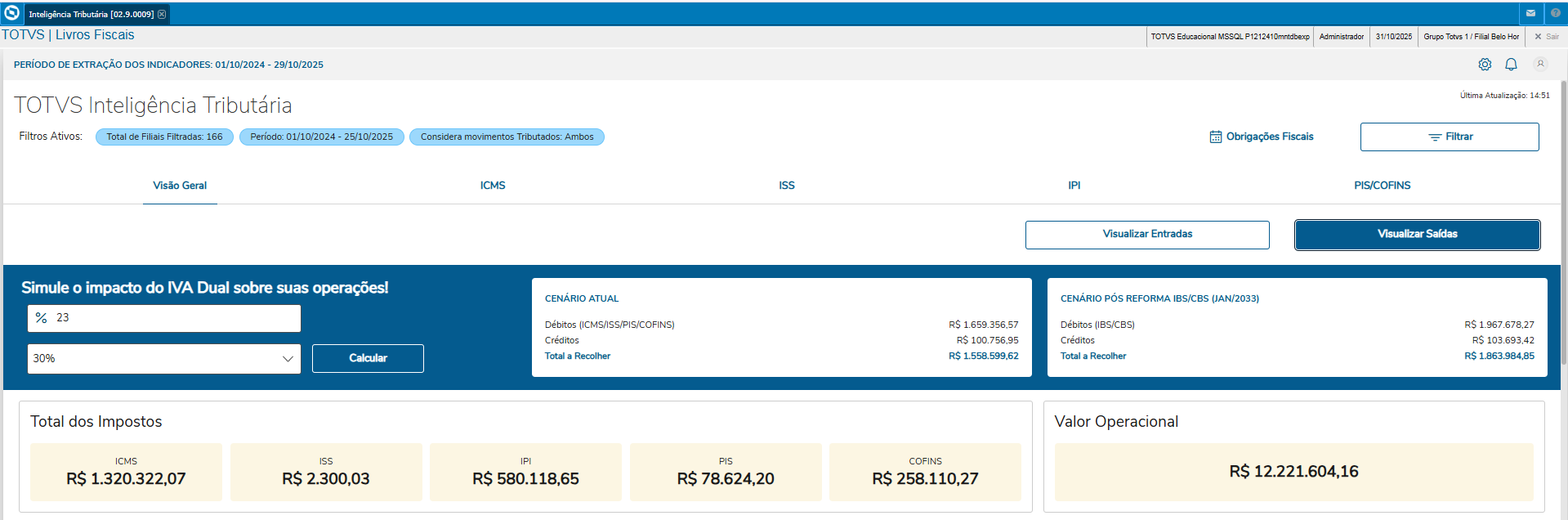
Task: Click Total a Recolher in Cenário Atual
Action: click(578, 356)
